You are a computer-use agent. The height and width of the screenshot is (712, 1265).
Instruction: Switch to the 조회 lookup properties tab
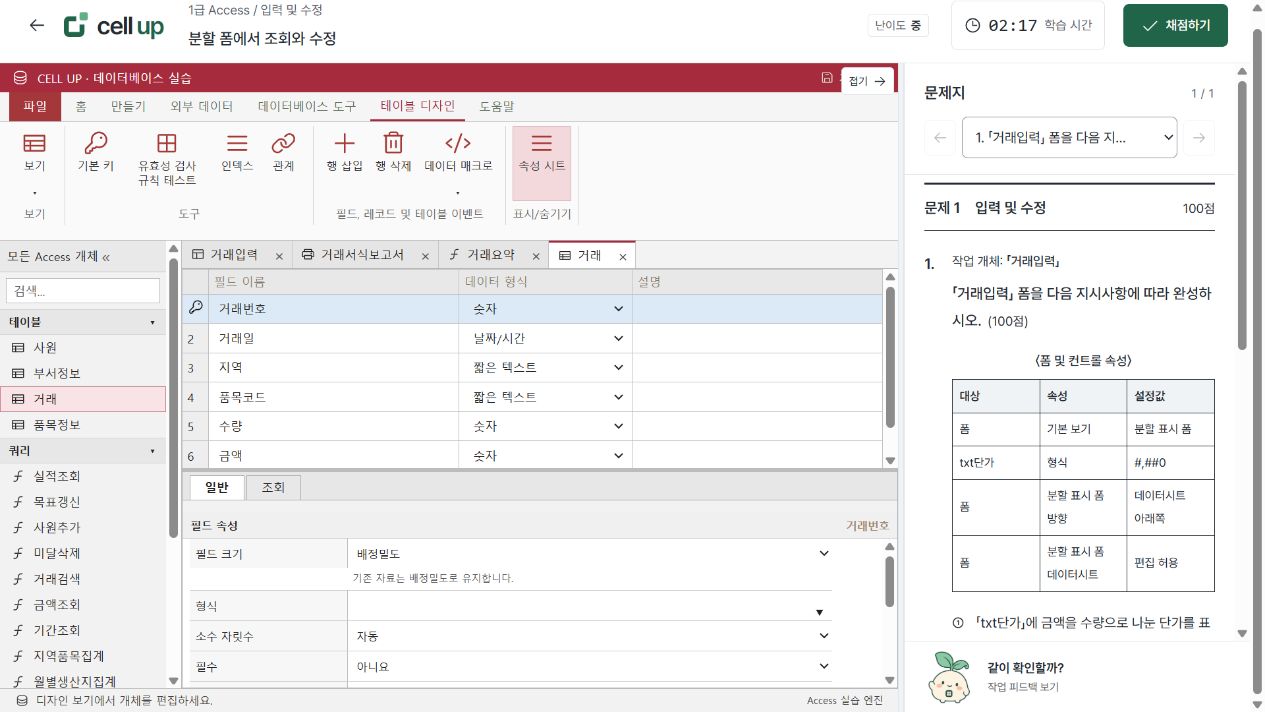point(273,487)
